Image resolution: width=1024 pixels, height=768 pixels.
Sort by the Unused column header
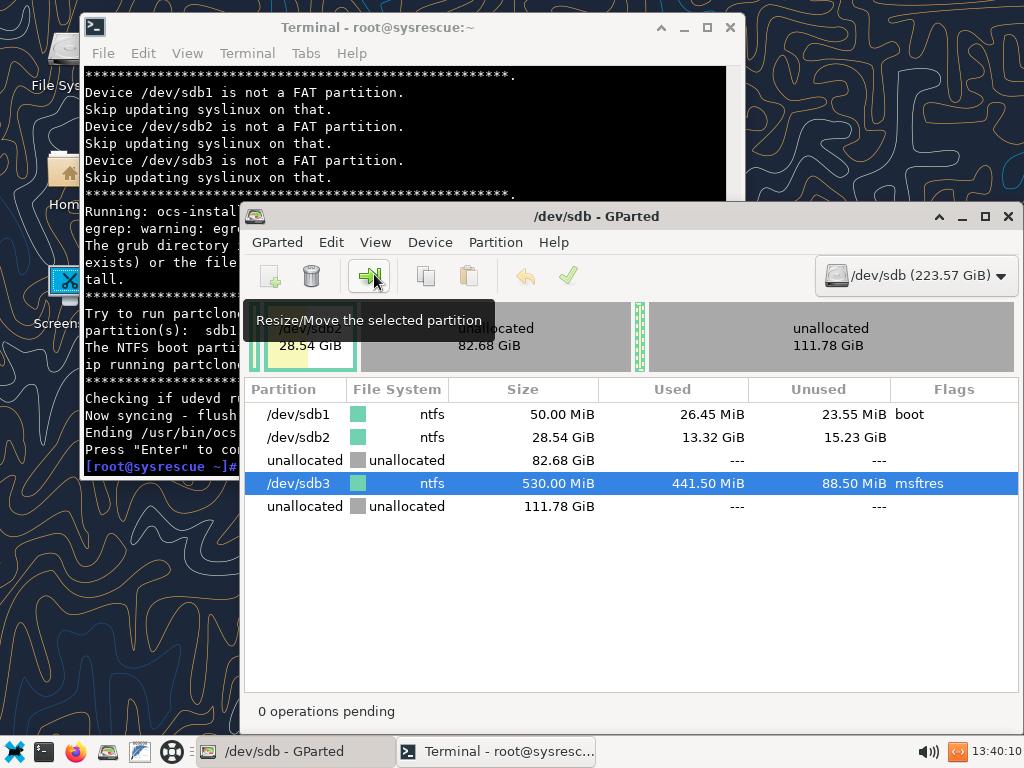coord(818,389)
